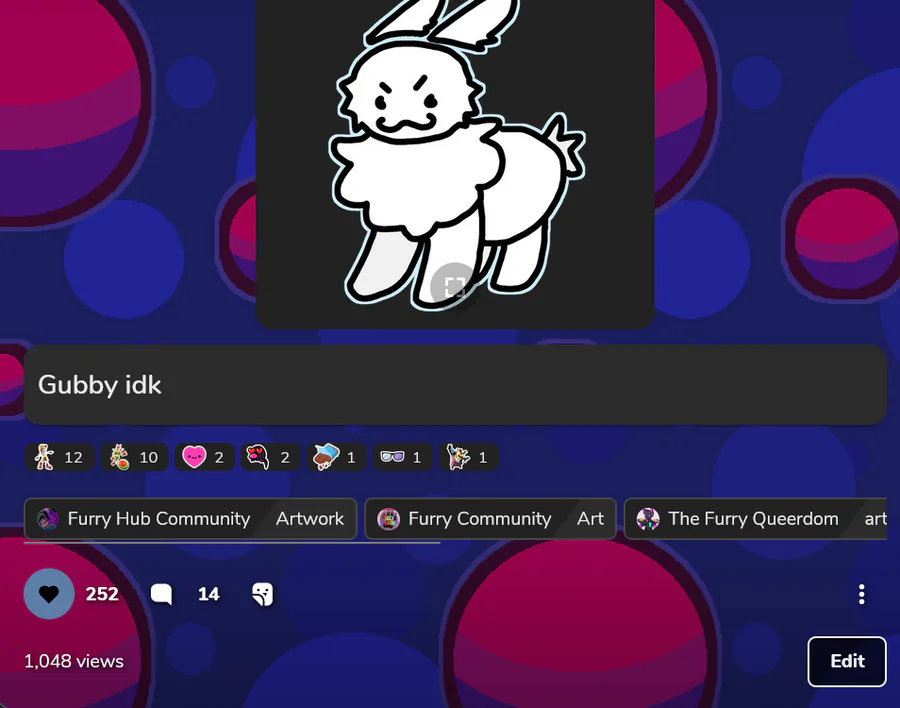Click the sticker reaction icon beside 14
900x708 pixels.
263,594
